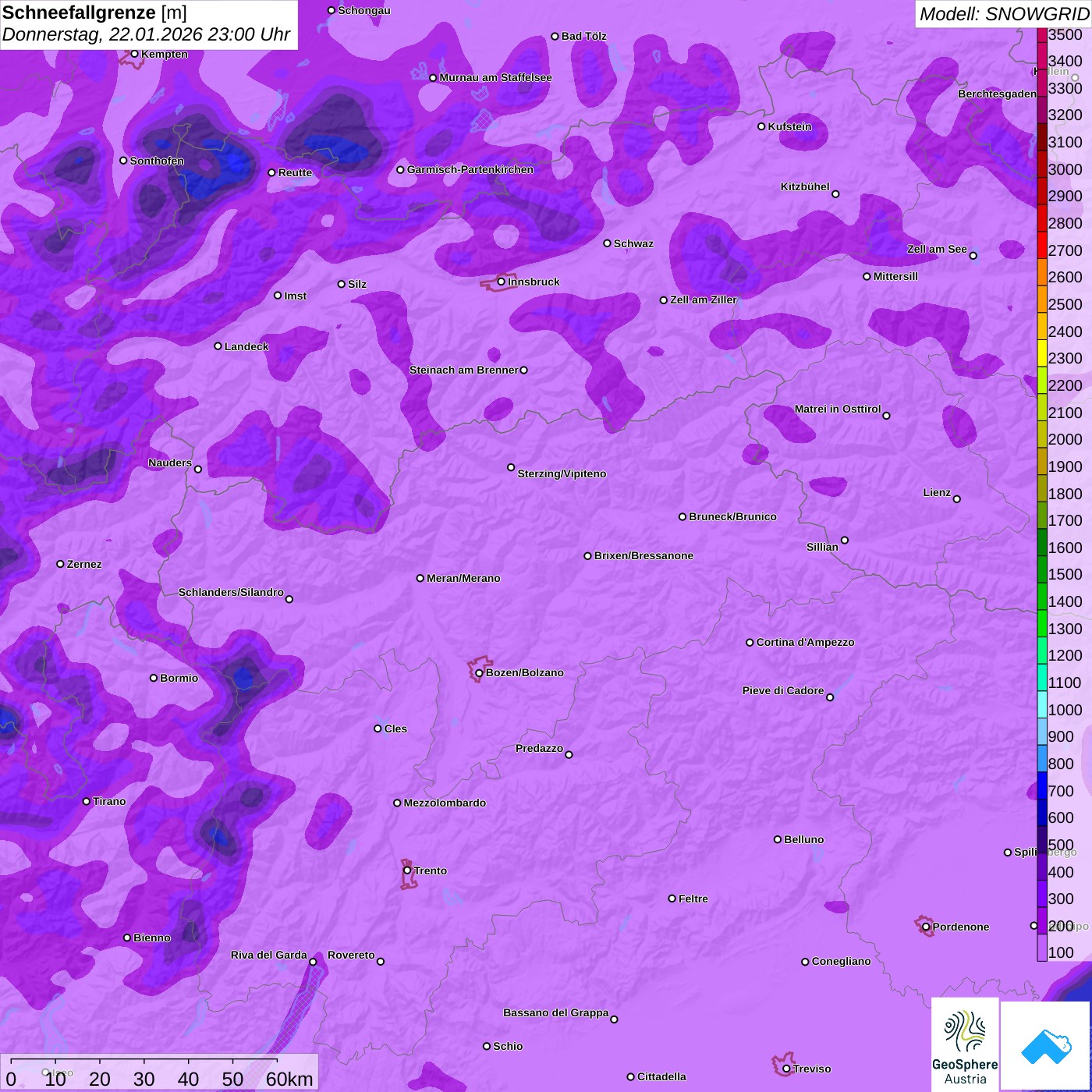Viewport: 1092px width, 1092px height.
Task: Click the Bassano del Grappa label
Action: pos(556,1012)
